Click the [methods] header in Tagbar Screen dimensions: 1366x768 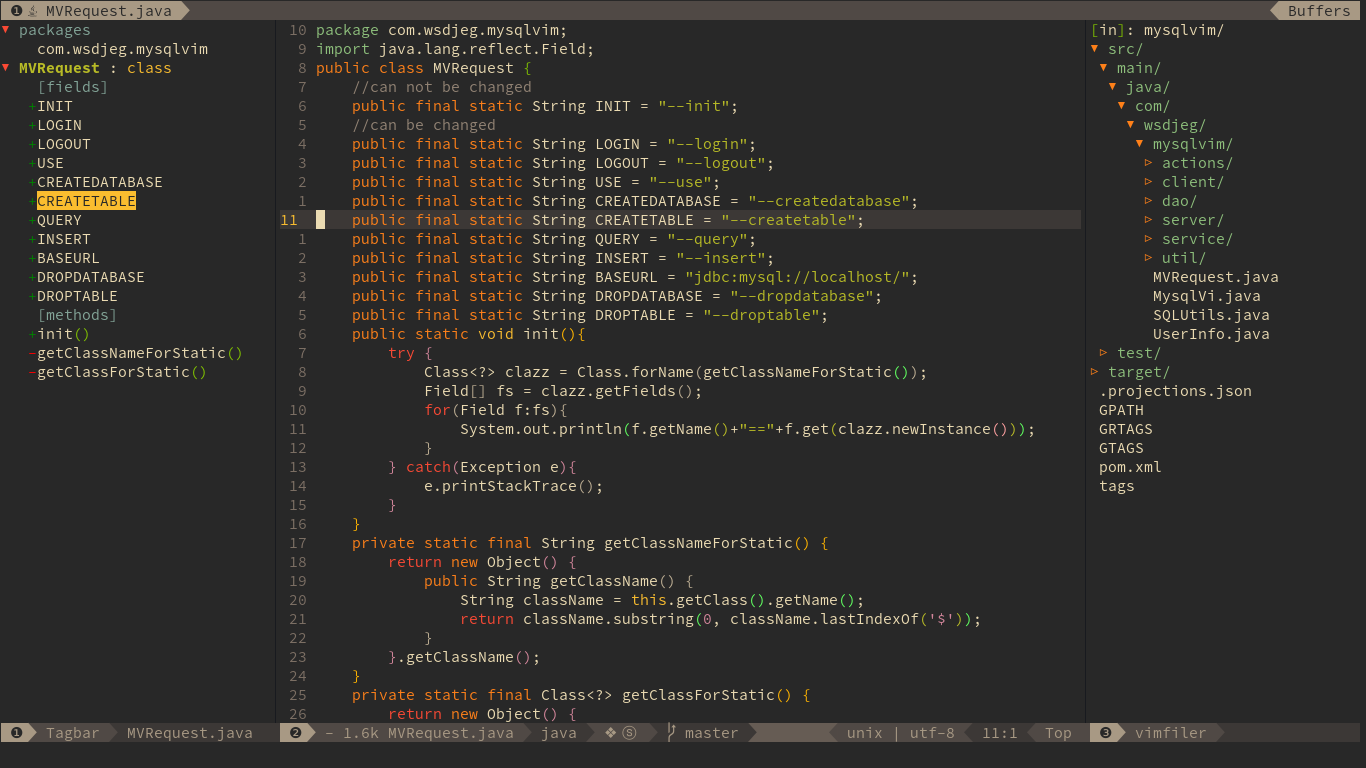pos(77,315)
